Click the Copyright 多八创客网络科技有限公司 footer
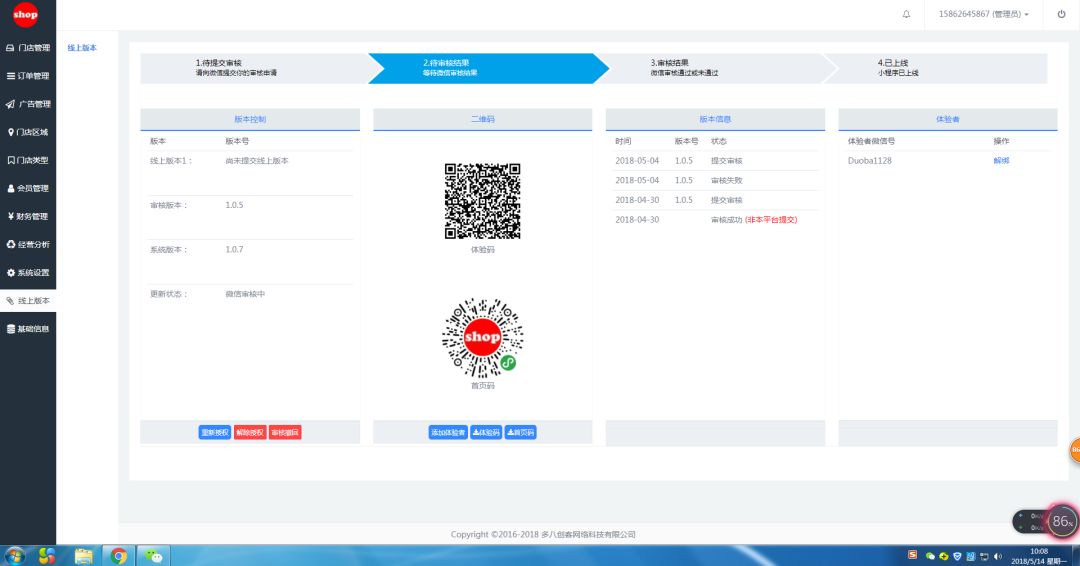 click(543, 534)
